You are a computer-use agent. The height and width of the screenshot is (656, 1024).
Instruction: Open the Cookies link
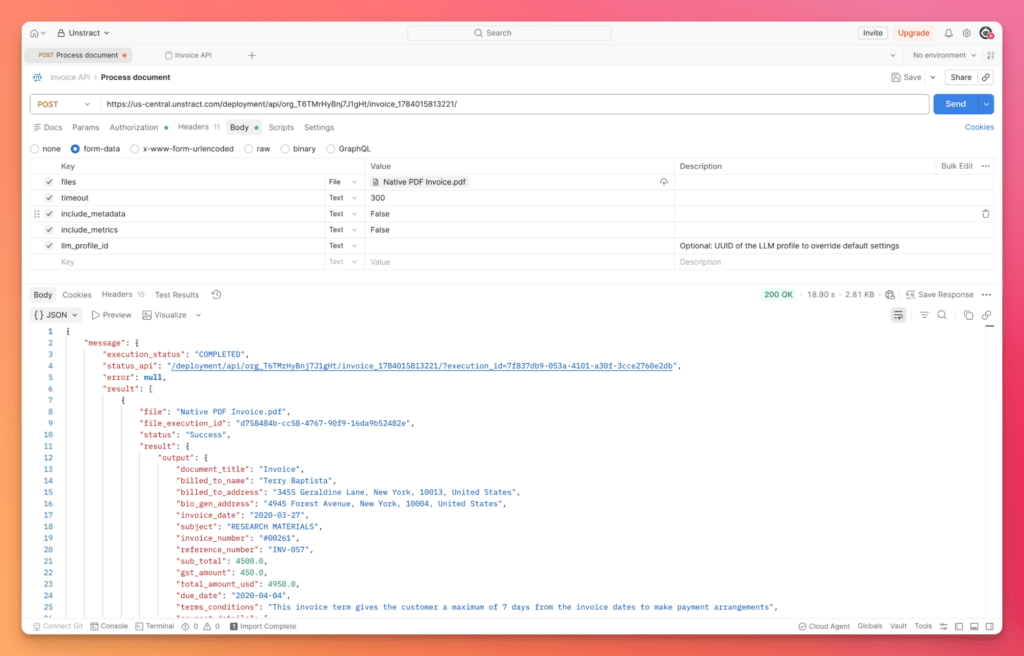(979, 127)
